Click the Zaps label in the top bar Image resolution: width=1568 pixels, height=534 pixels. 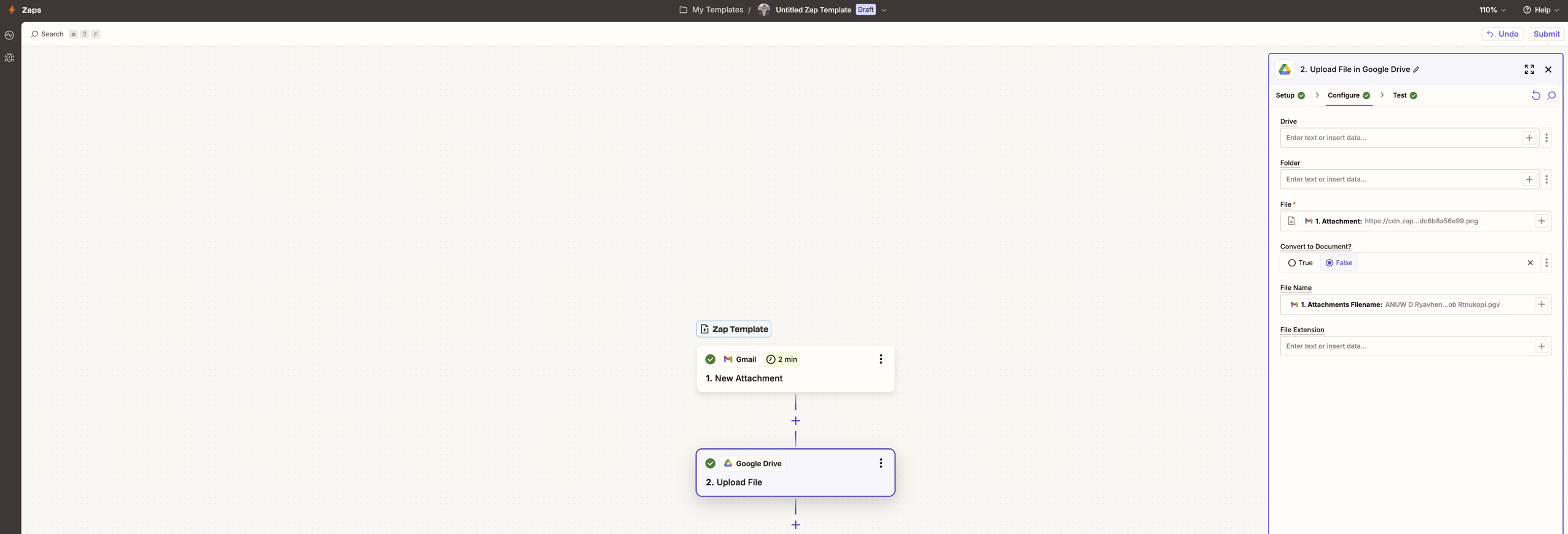click(31, 10)
